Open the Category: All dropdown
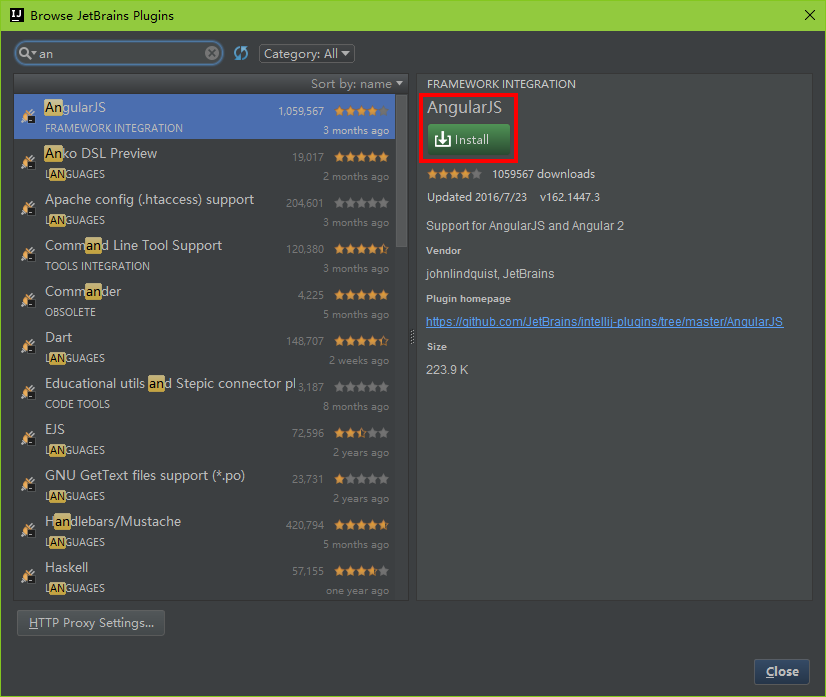The width and height of the screenshot is (826, 697). (x=307, y=53)
